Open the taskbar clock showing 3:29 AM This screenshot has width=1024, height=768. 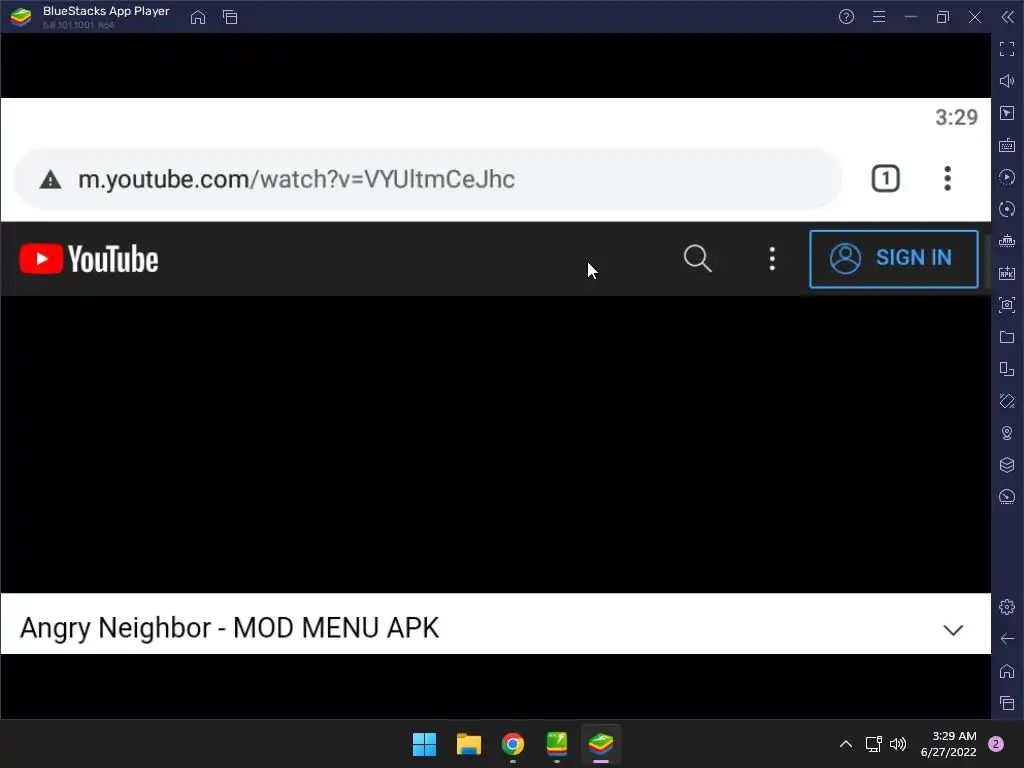[948, 744]
